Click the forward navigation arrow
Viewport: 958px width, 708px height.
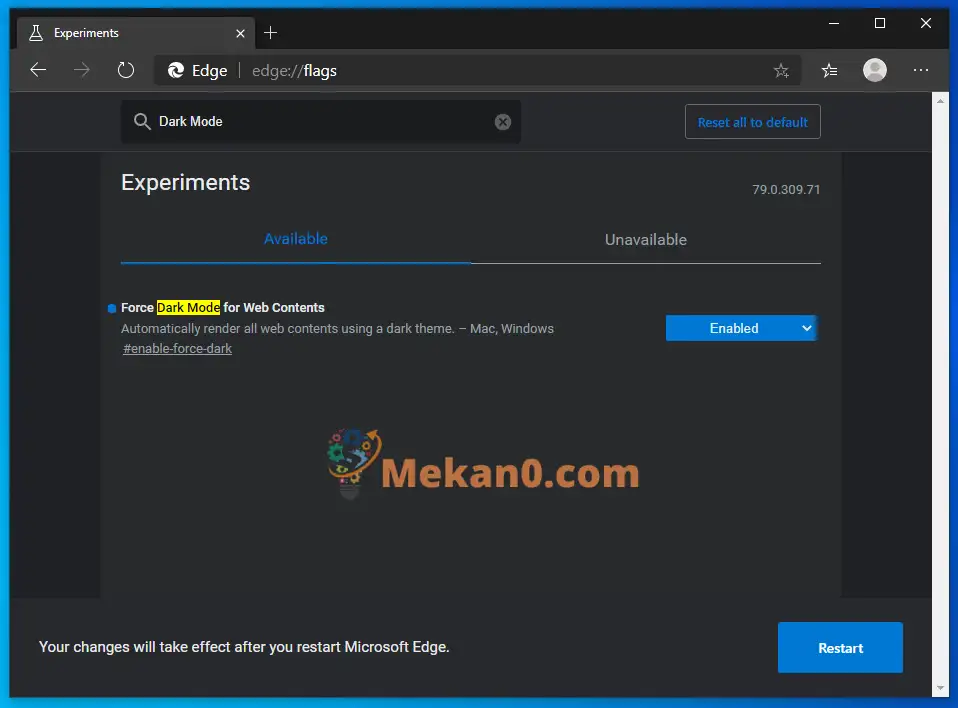(81, 70)
